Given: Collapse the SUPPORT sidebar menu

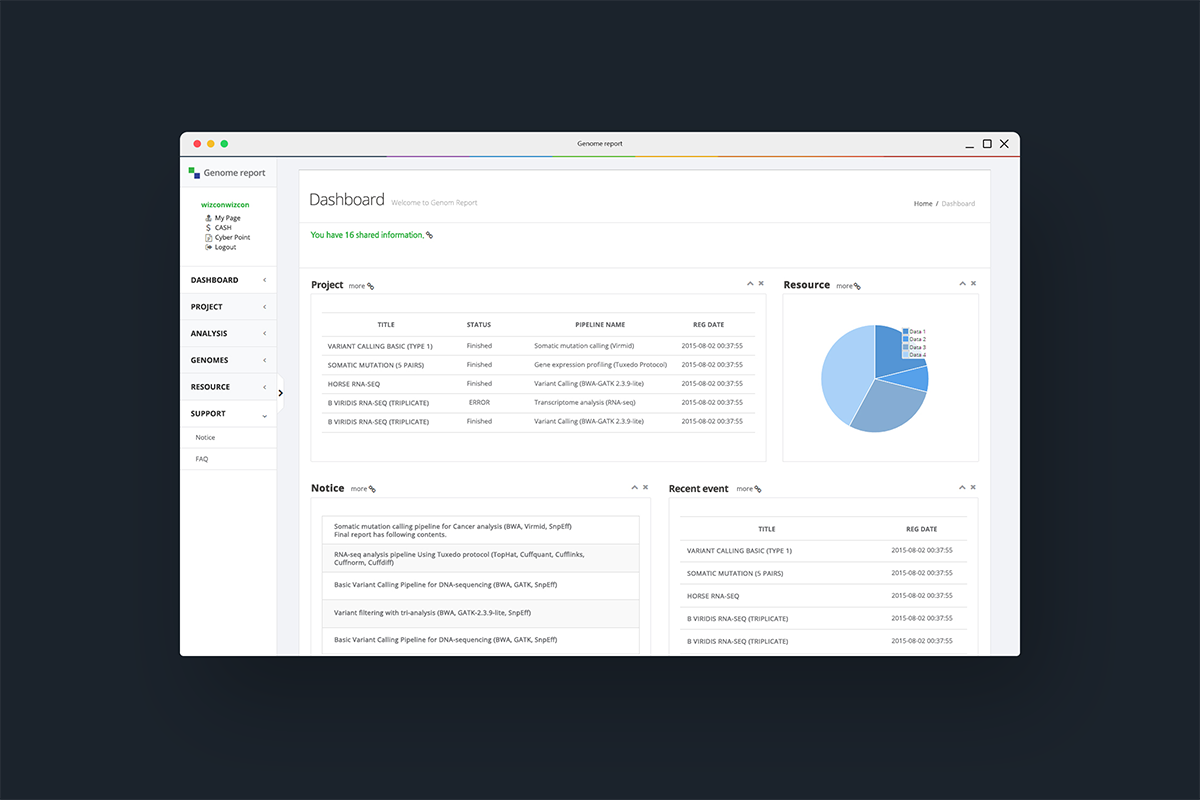Looking at the screenshot, I should (228, 413).
